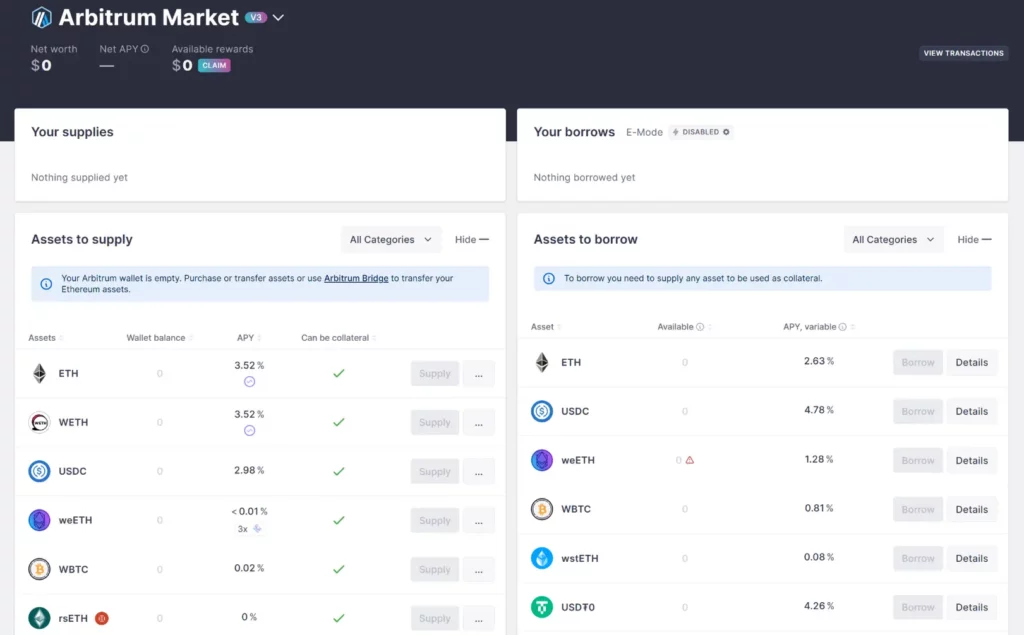
Task: Hide the Assets to borrow panel
Action: (974, 240)
